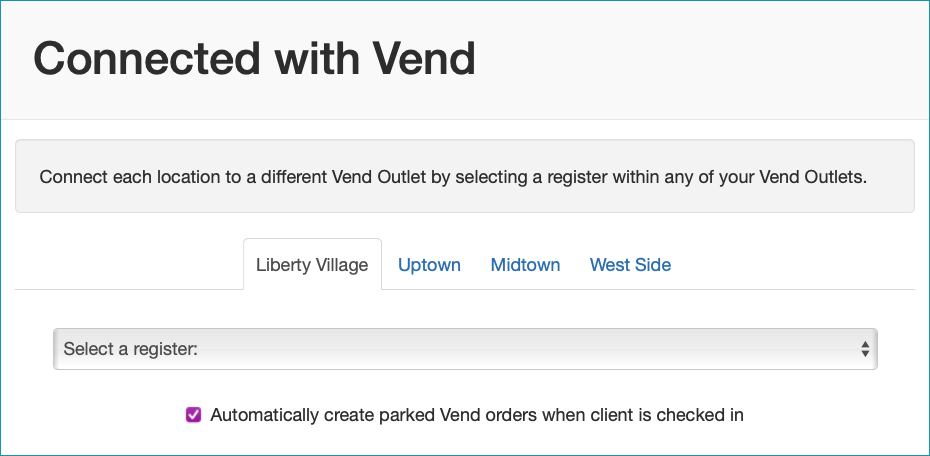930x456 pixels.
Task: Choose West Side from the location tabs
Action: point(630,265)
